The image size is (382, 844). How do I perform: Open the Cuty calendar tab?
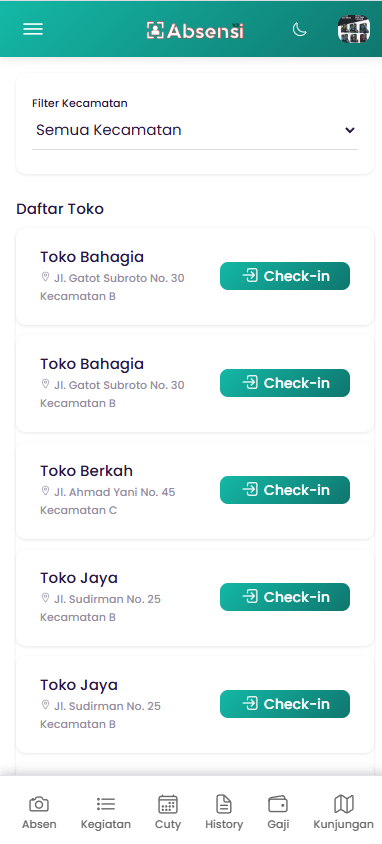(168, 812)
